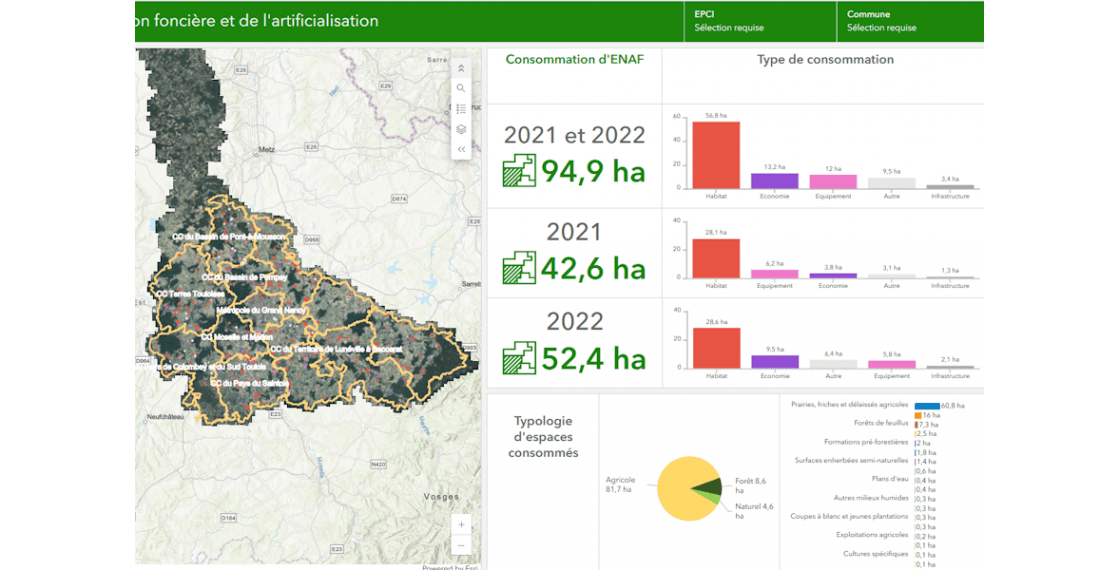Collapse map toolbar with double-up chevron
The image size is (1120, 570).
point(461,69)
